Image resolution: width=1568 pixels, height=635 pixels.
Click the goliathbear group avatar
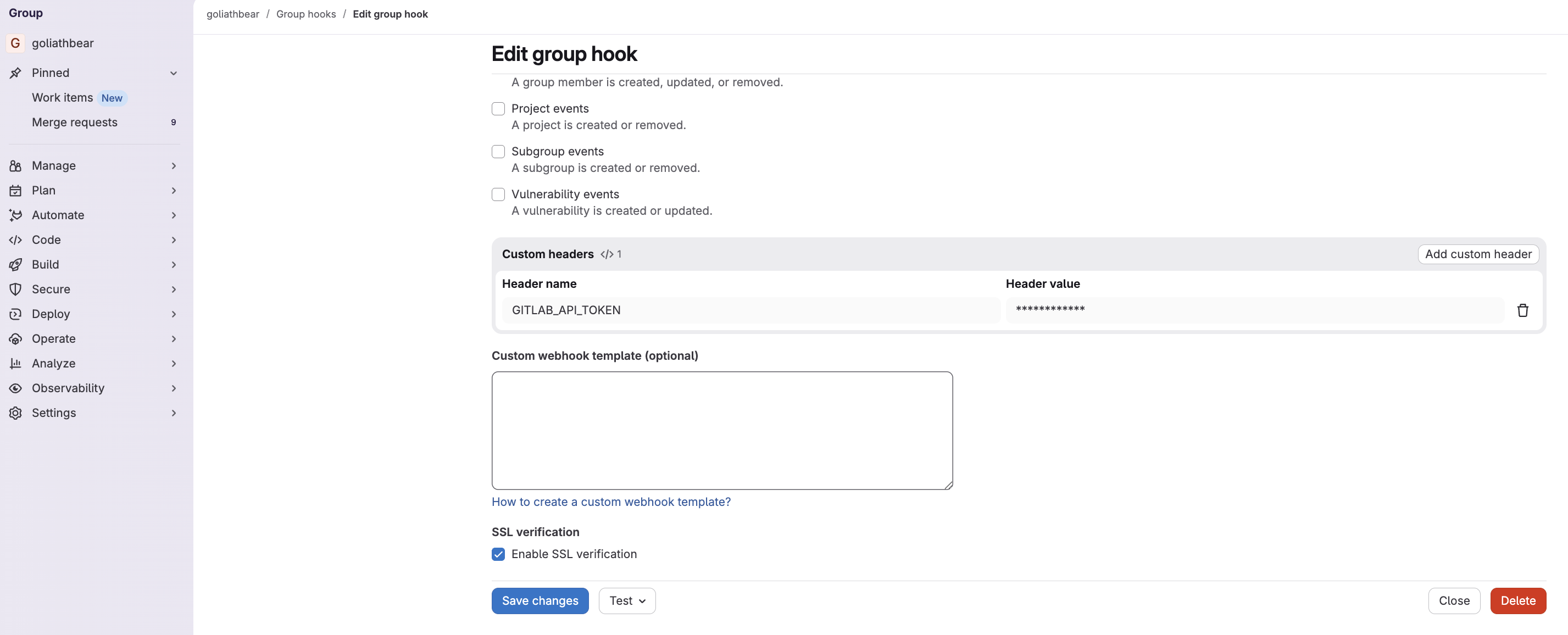click(x=16, y=43)
